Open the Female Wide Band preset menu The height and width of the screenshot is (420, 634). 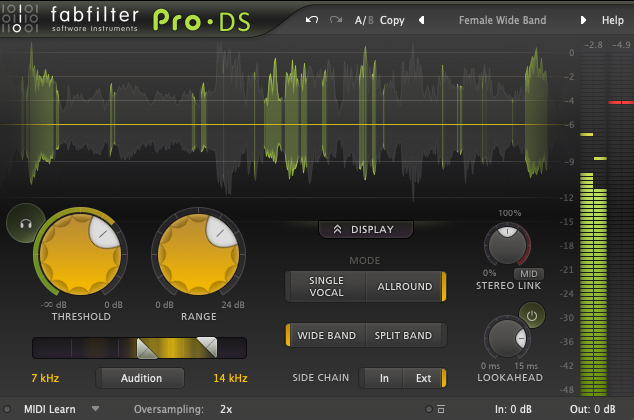(x=502, y=20)
